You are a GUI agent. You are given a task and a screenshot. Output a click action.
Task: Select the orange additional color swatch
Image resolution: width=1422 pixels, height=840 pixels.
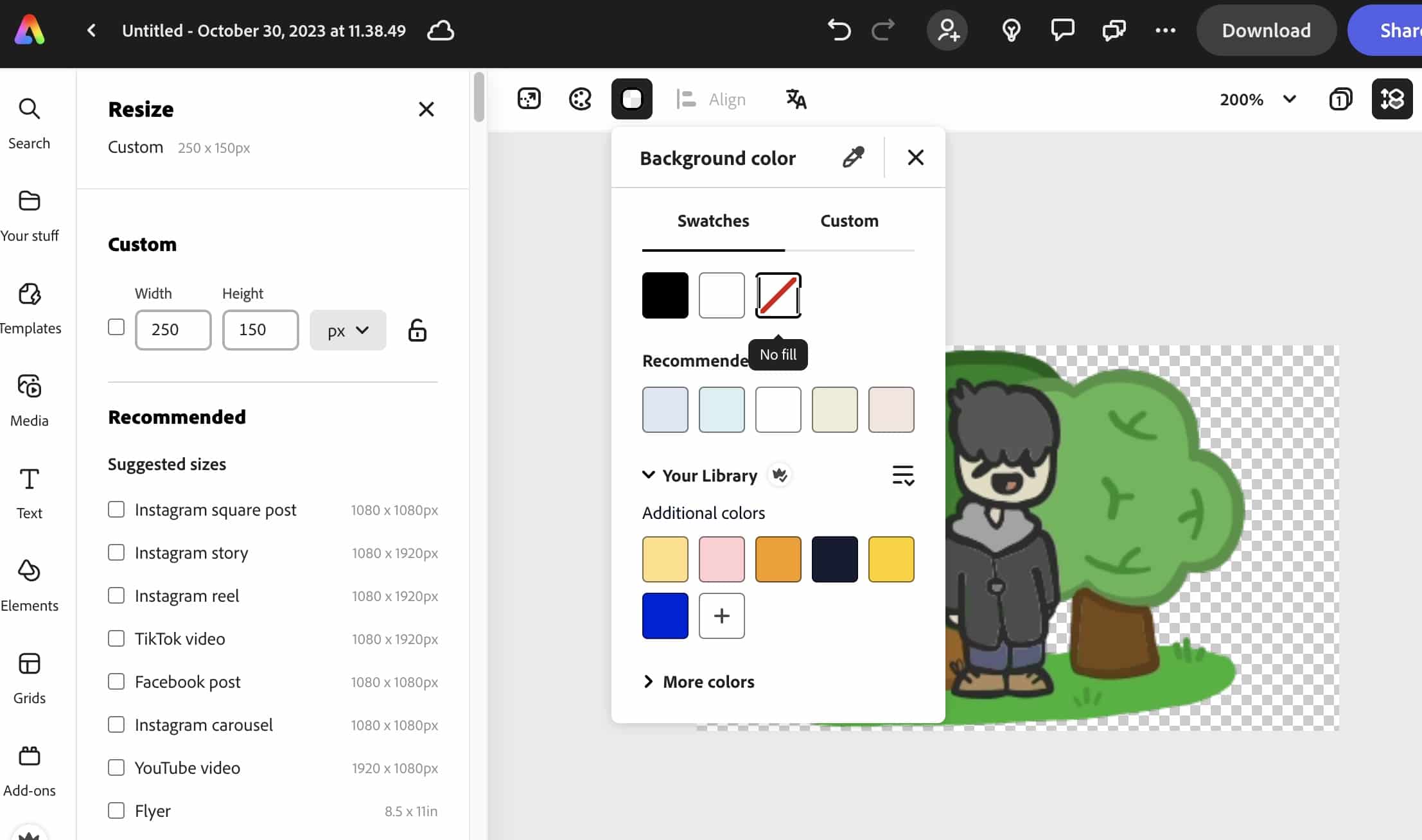click(778, 558)
